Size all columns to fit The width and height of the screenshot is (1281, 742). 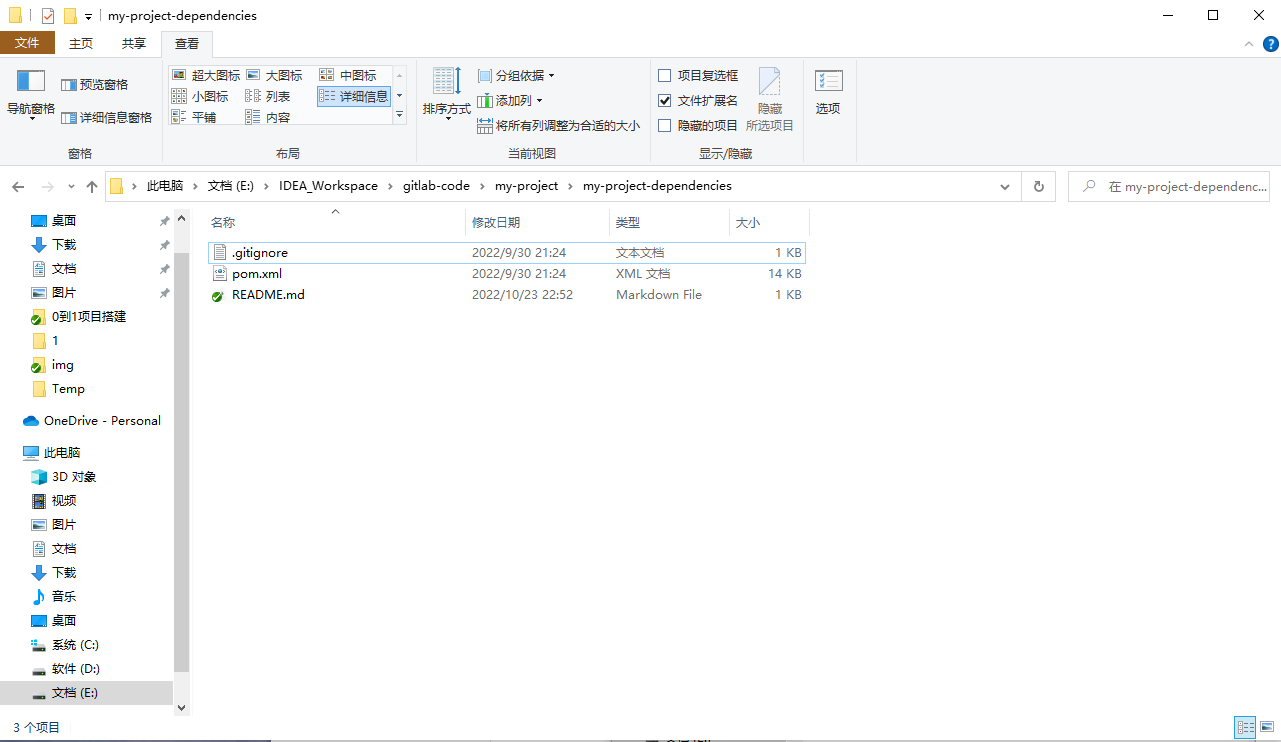558,126
